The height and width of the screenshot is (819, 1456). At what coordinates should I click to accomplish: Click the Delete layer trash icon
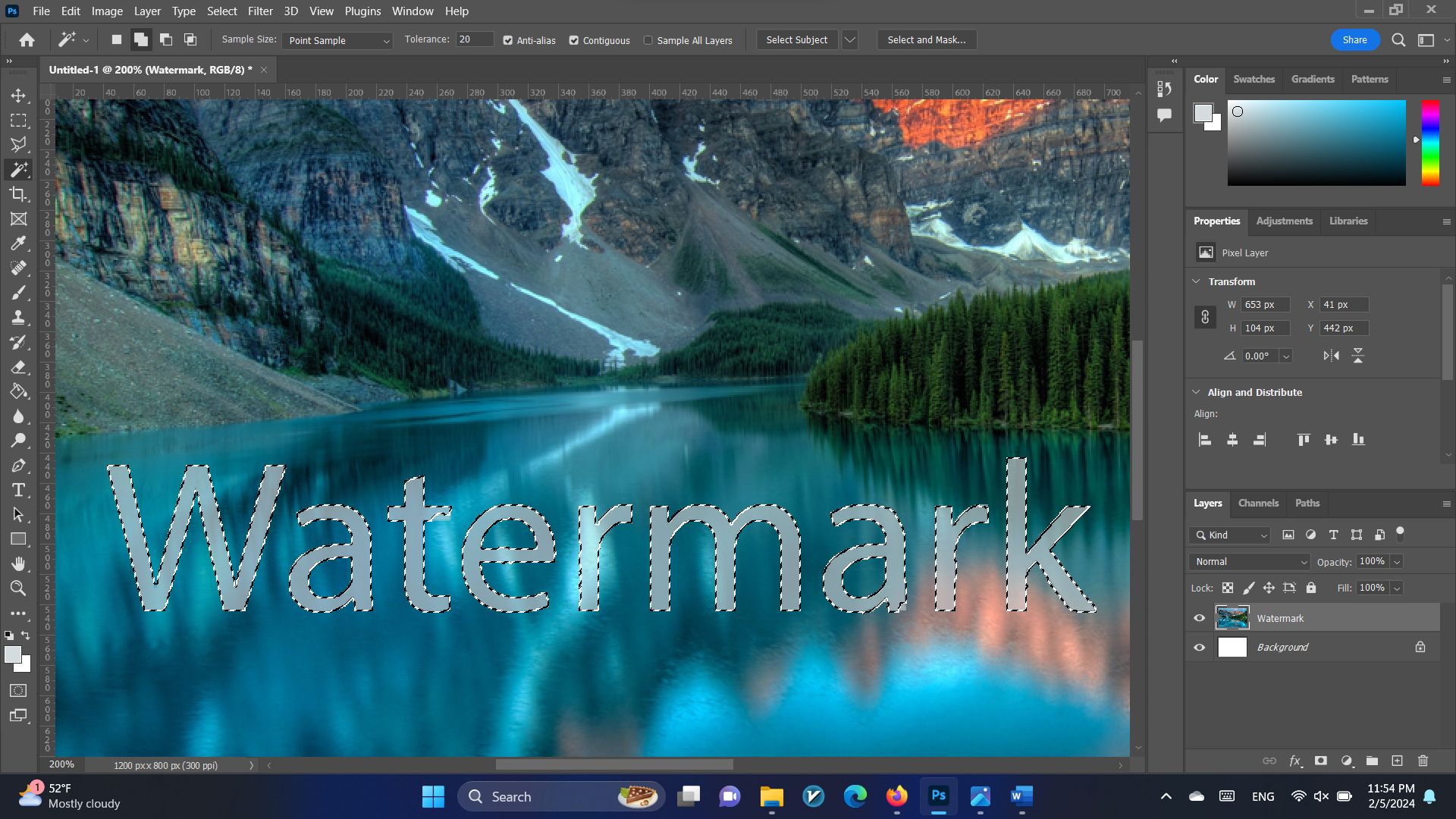coord(1423,761)
